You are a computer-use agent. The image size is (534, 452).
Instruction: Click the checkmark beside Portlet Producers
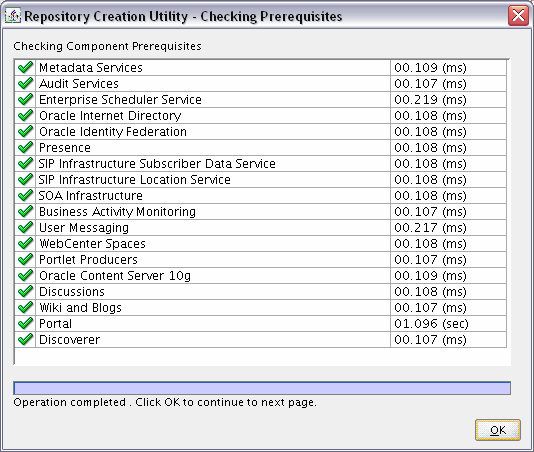[x=26, y=260]
